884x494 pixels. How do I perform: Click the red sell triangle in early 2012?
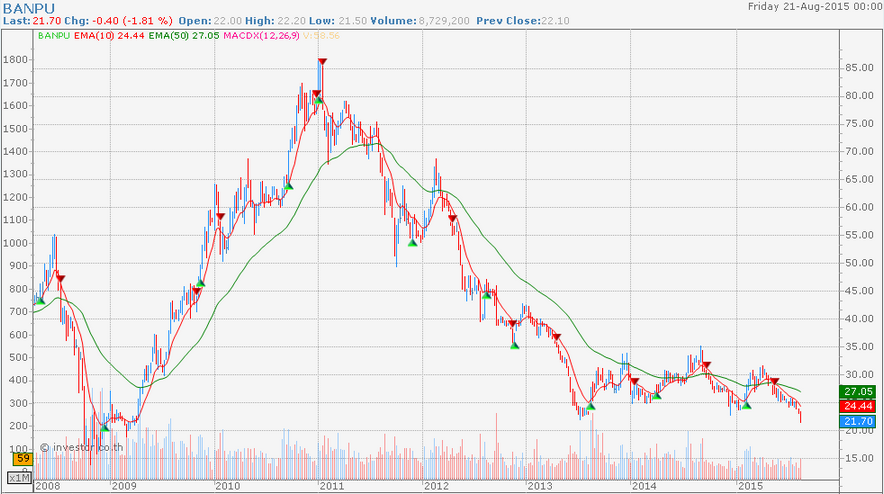coord(452,218)
